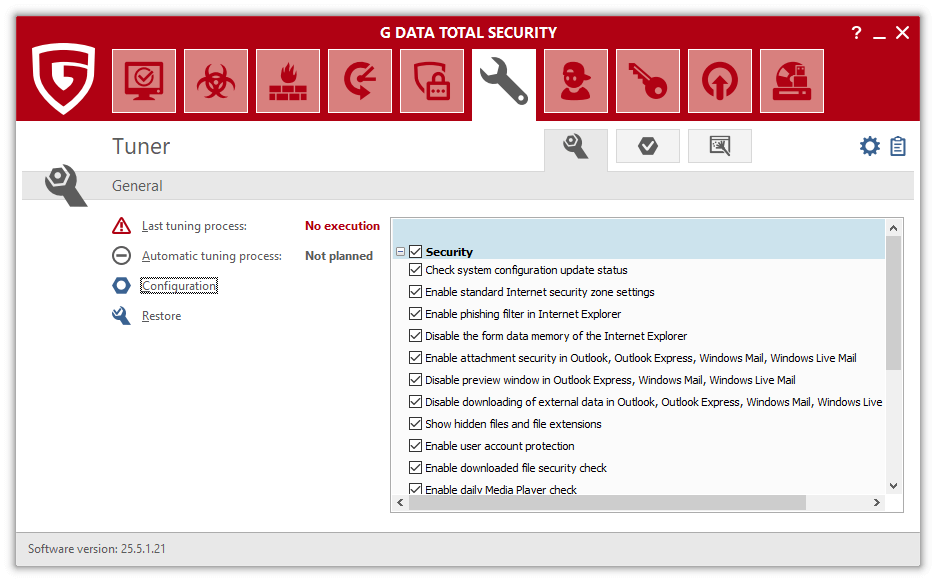Open the Firewall brick wall icon

coord(288,81)
